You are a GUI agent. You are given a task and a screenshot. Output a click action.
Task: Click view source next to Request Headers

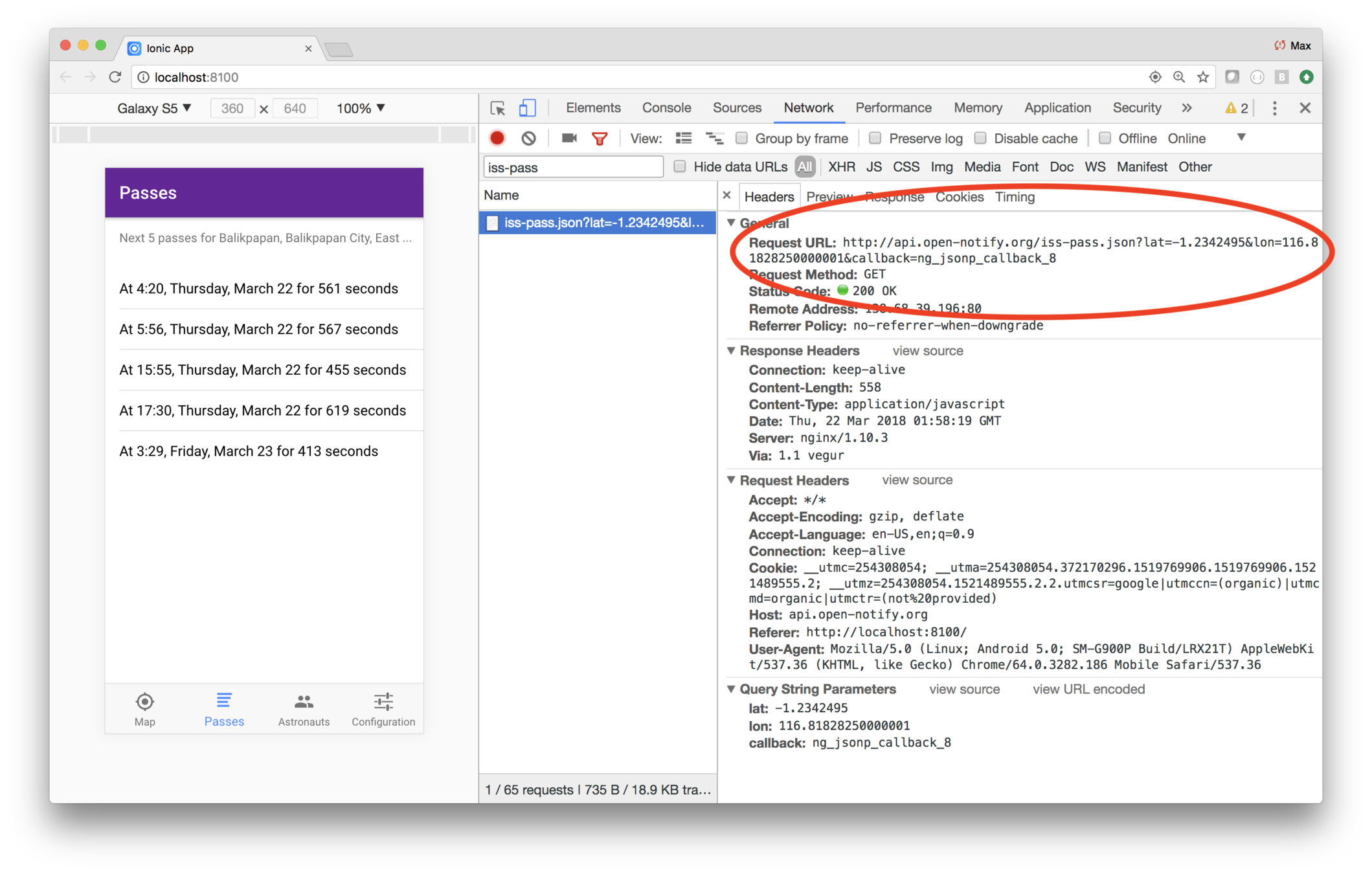917,480
